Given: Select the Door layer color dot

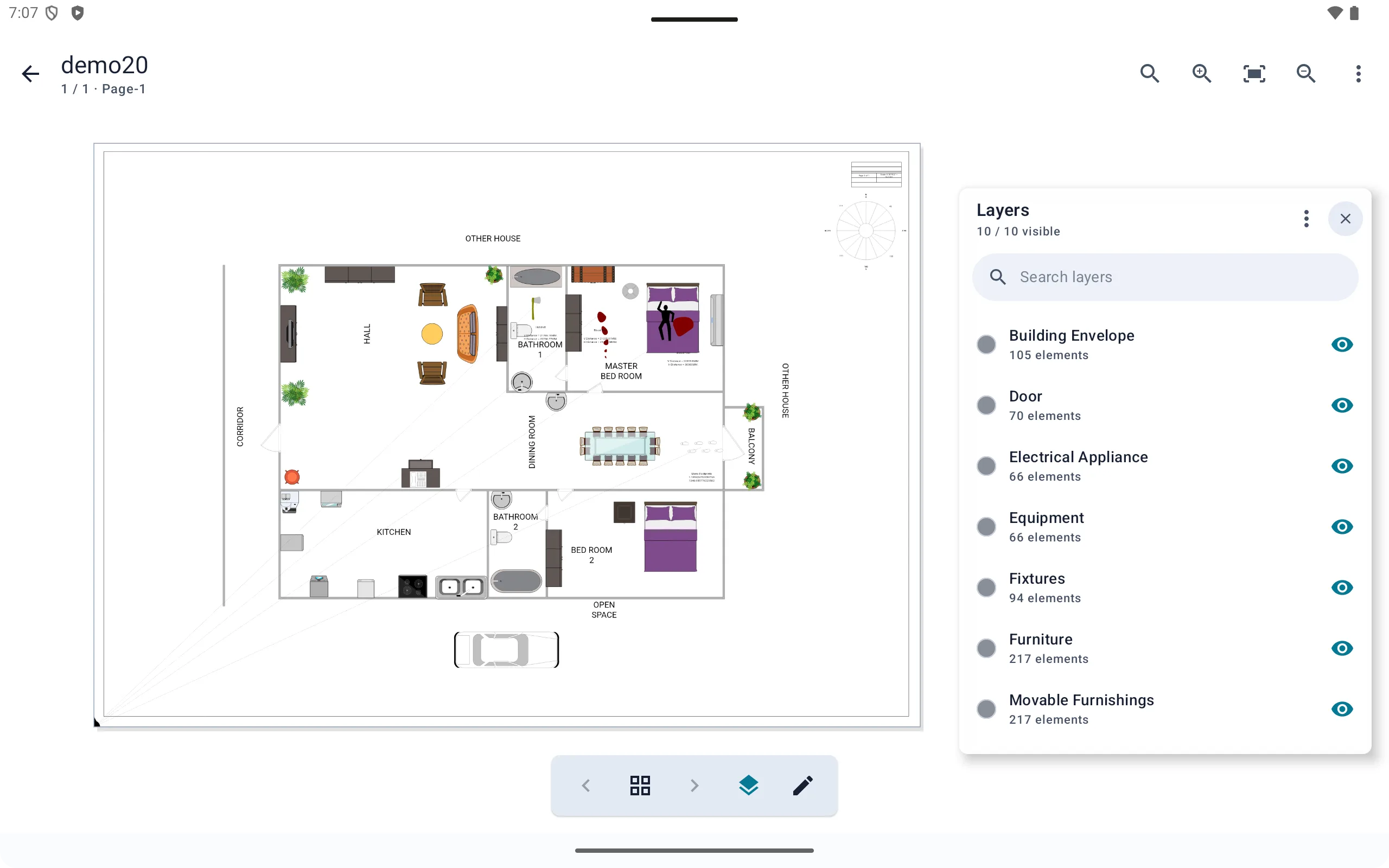Looking at the screenshot, I should click(986, 405).
